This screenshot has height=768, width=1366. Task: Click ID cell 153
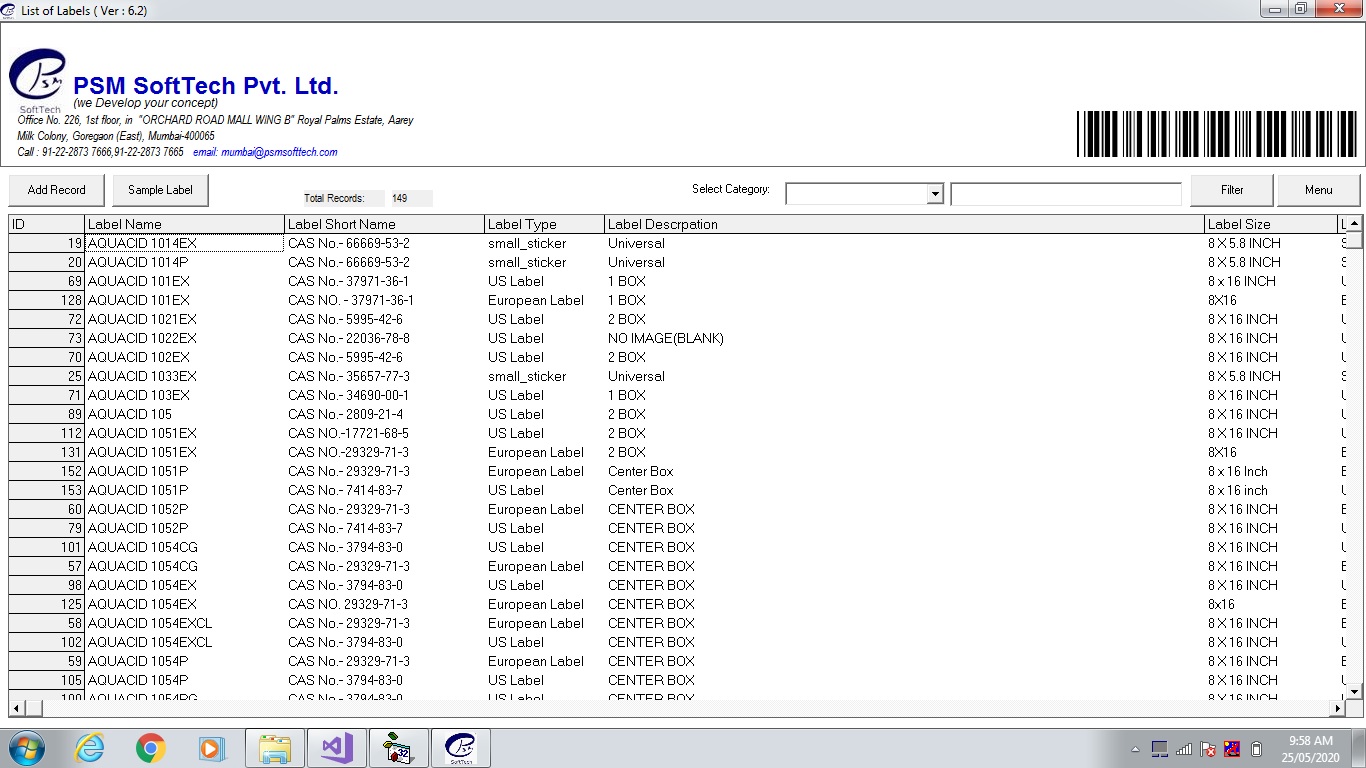[46, 490]
